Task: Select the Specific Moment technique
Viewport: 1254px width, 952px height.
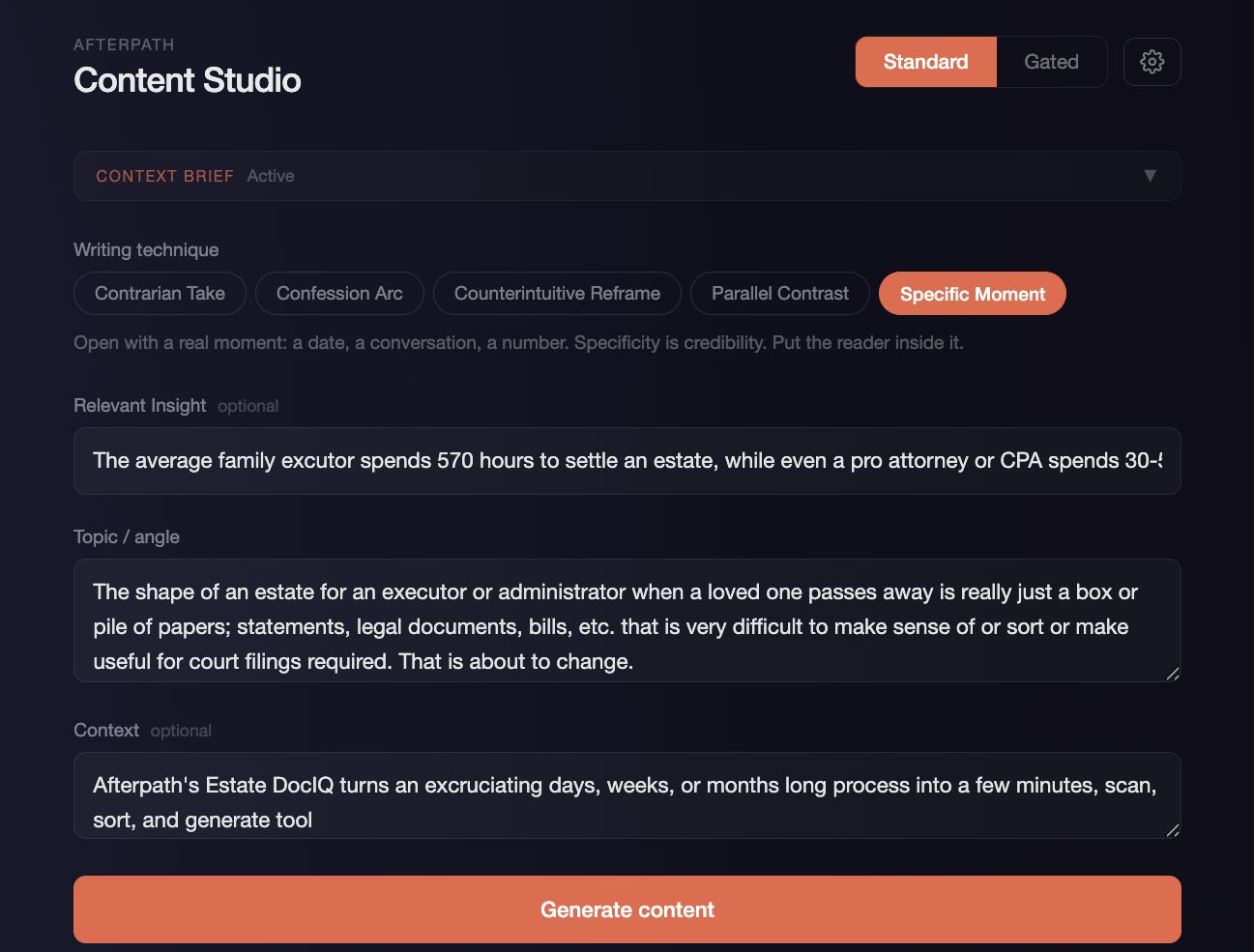Action: tap(973, 294)
